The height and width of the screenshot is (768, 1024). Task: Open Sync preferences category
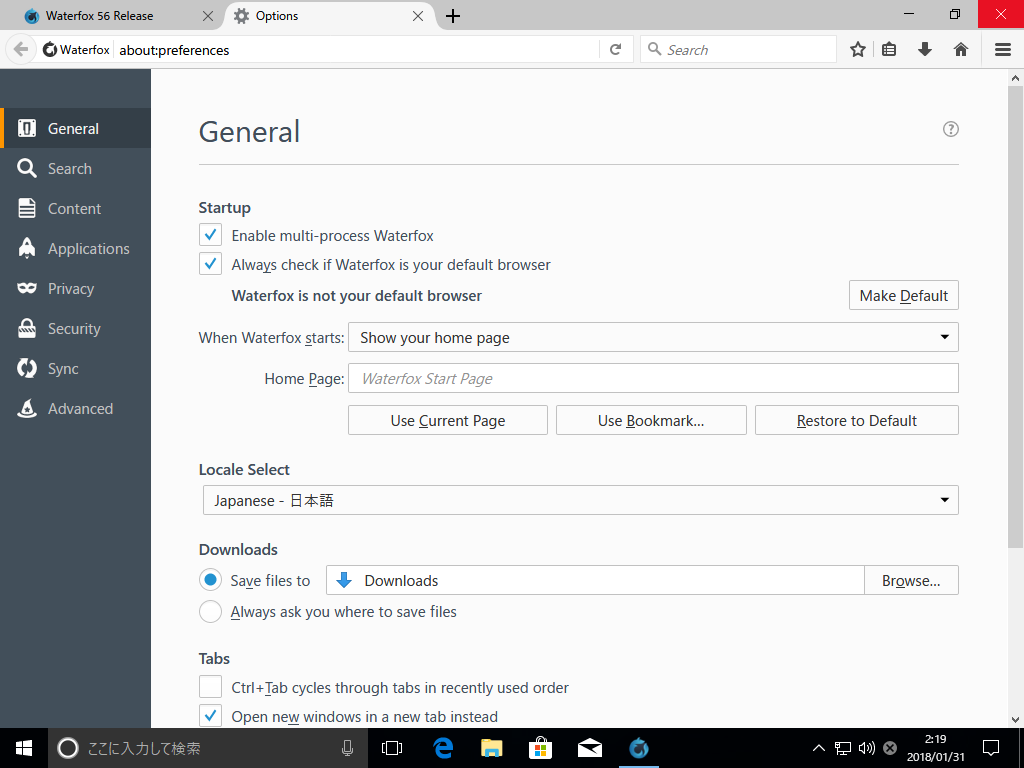tap(75, 368)
